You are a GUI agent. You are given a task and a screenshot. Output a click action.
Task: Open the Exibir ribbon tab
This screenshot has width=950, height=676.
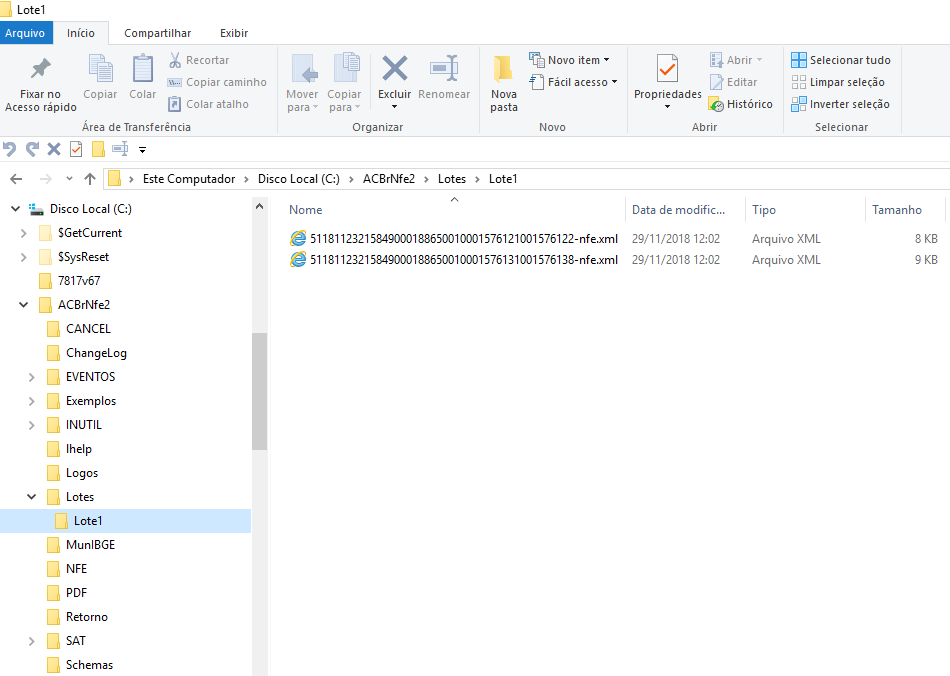tap(234, 33)
